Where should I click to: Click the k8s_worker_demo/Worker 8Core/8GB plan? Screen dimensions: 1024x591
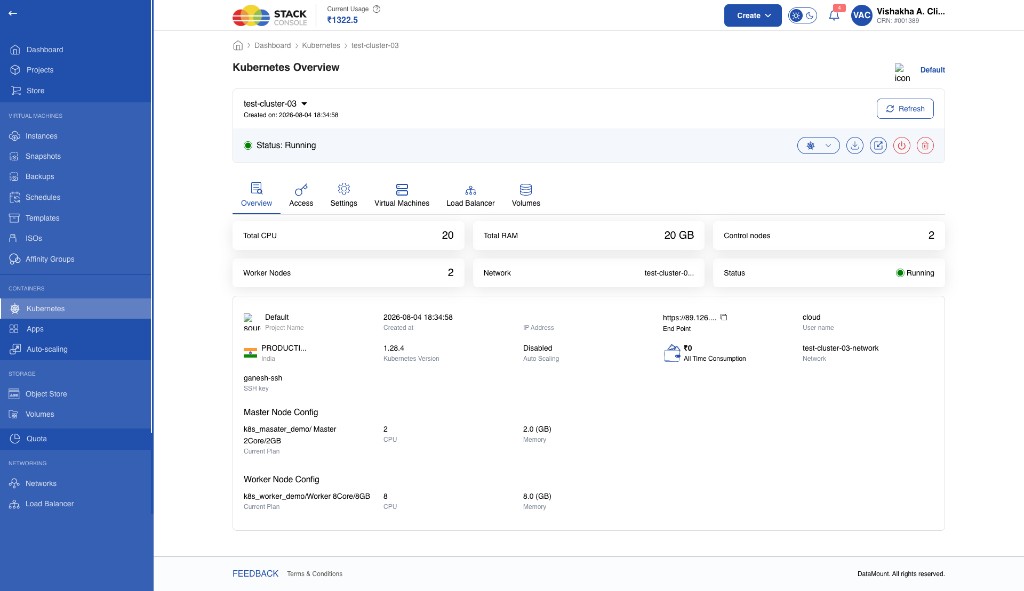(x=307, y=496)
